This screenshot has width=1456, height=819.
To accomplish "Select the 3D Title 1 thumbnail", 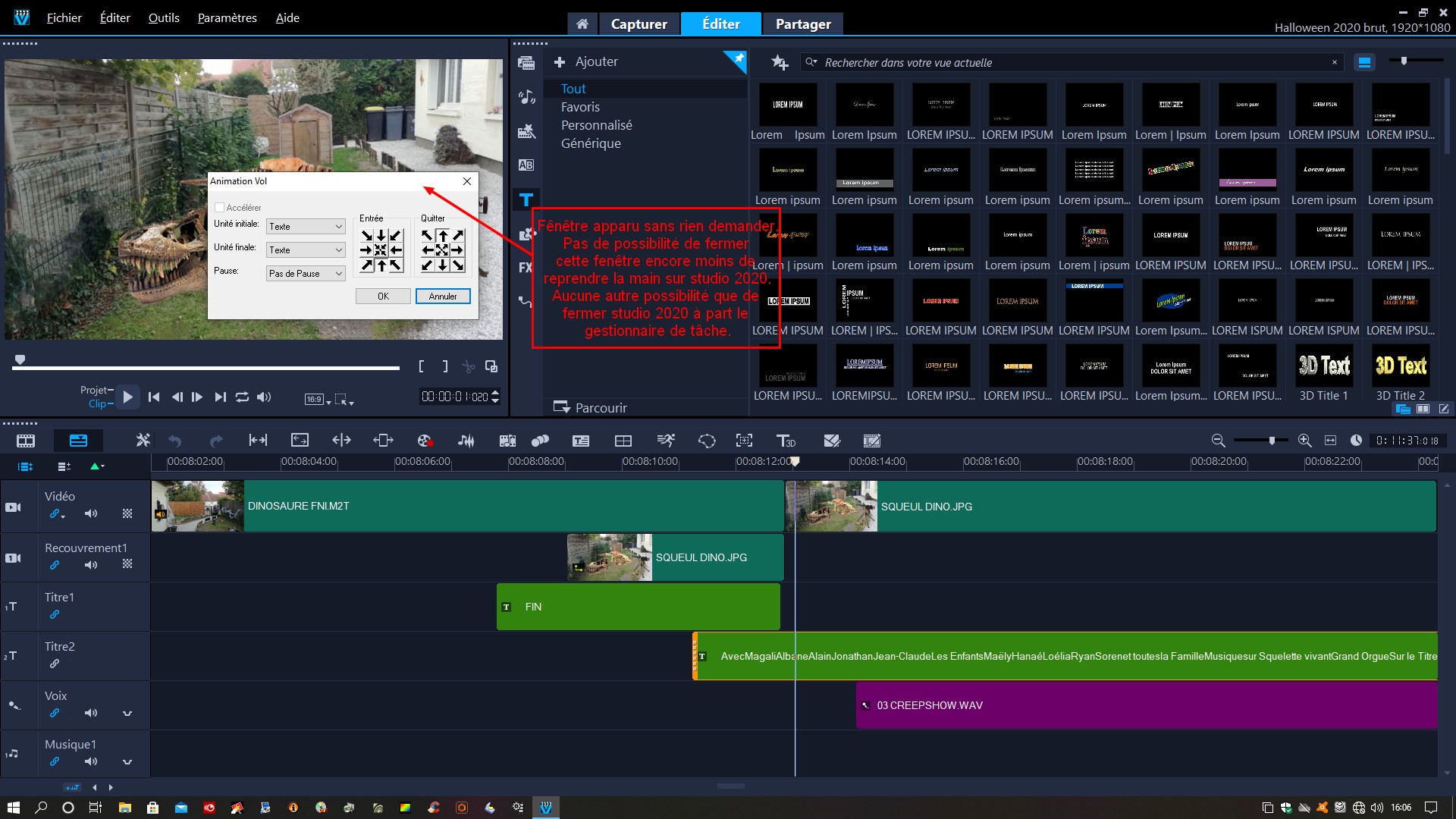I will [1324, 366].
